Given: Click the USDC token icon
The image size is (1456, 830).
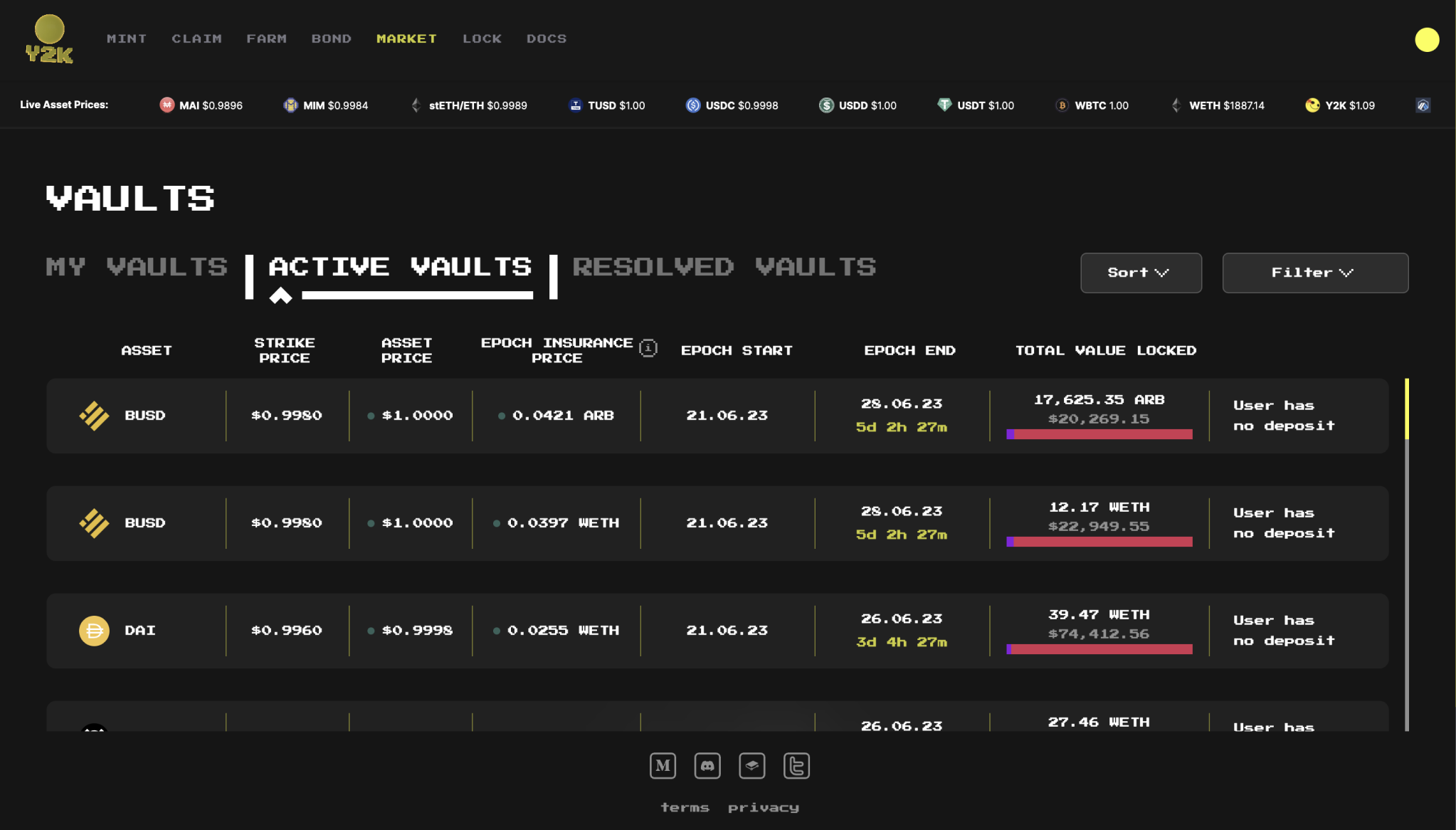Looking at the screenshot, I should [x=693, y=105].
